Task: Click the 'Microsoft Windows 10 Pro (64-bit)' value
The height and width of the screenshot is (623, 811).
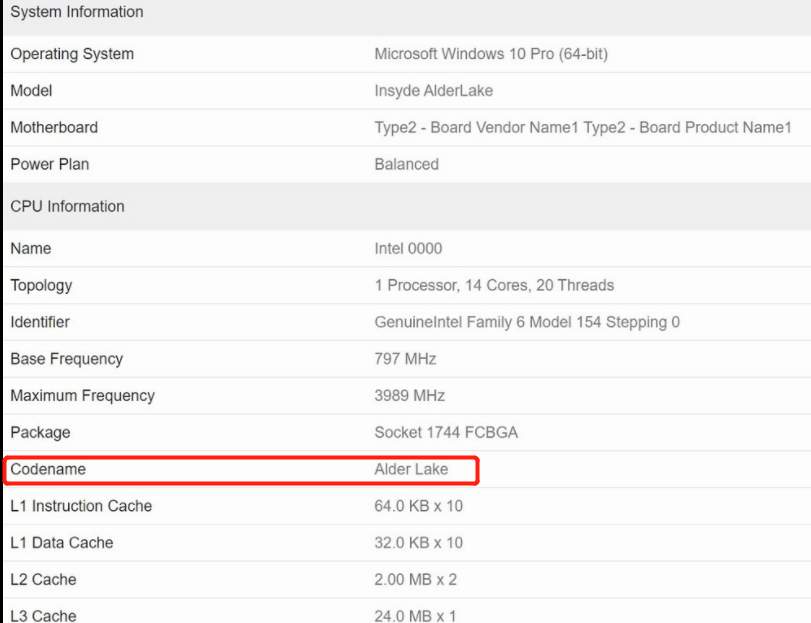Action: click(491, 54)
